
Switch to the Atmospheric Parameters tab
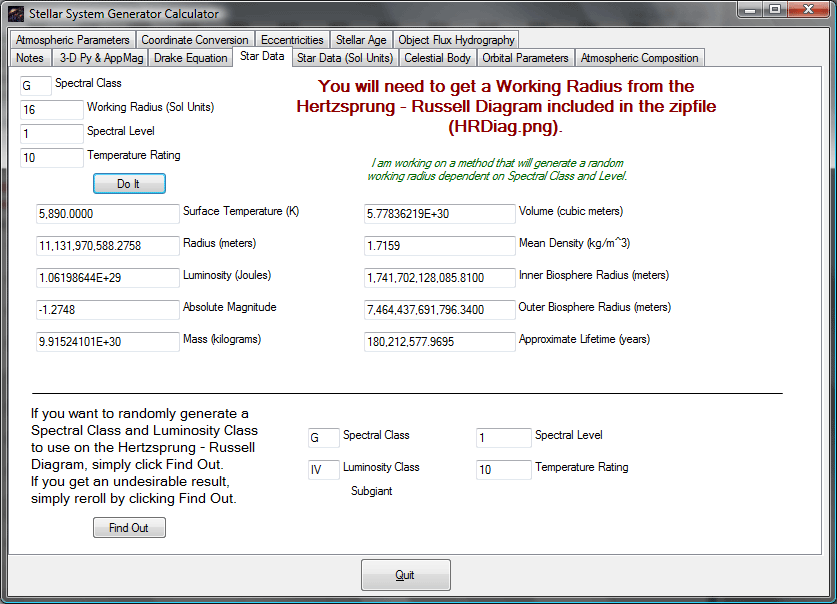[x=72, y=40]
